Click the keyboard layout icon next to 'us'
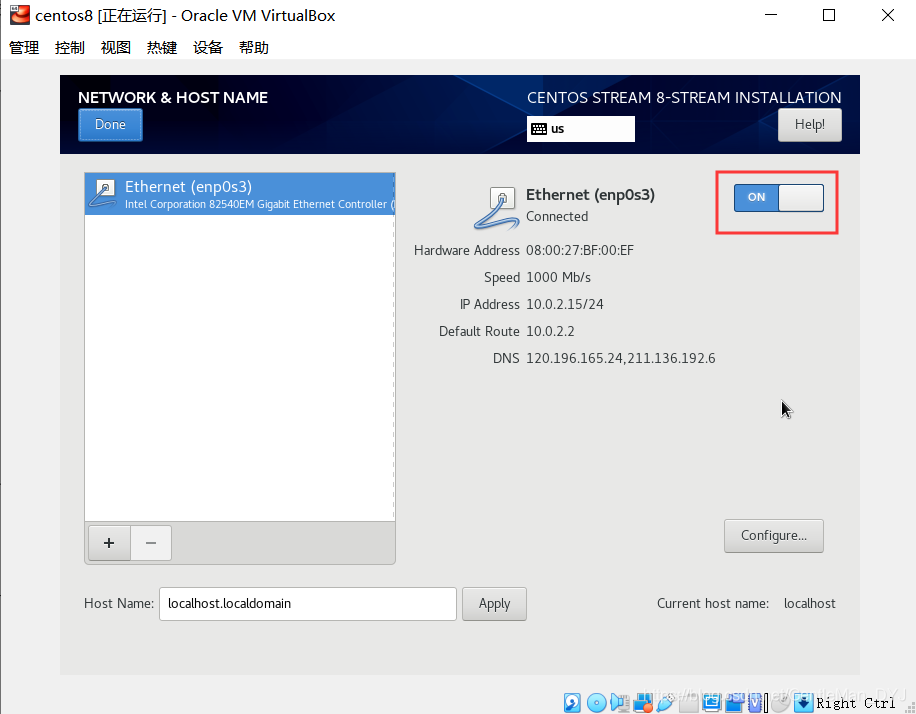 (539, 129)
